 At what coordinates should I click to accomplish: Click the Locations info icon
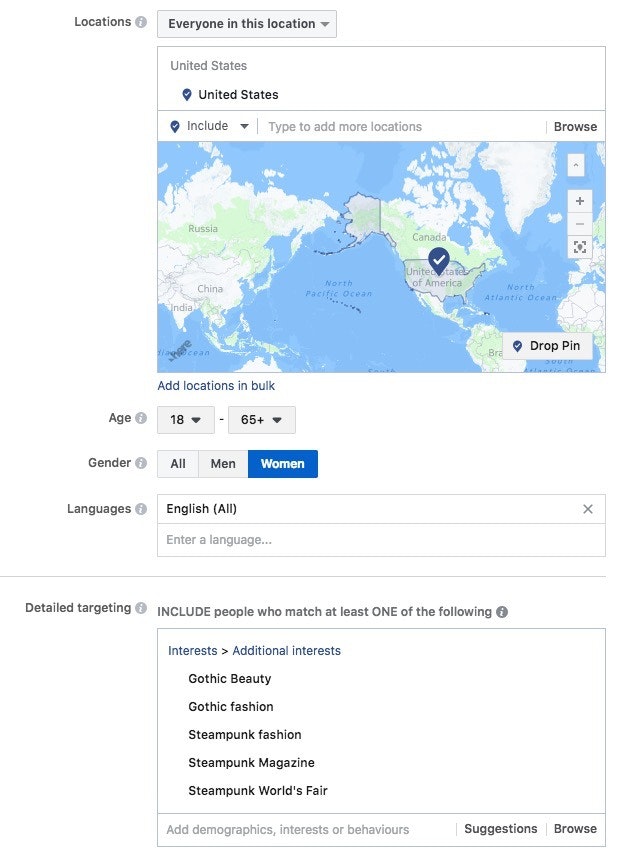pos(141,22)
